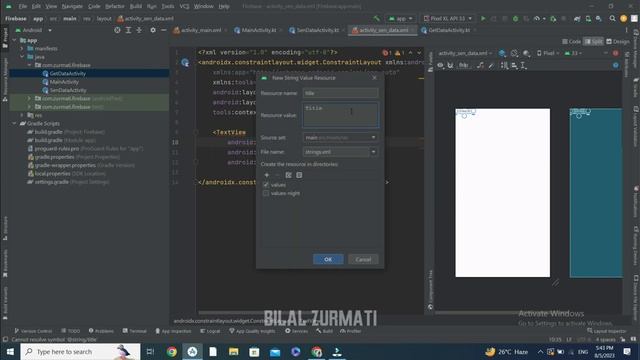Open the app run configuration dropdown

coord(400,18)
